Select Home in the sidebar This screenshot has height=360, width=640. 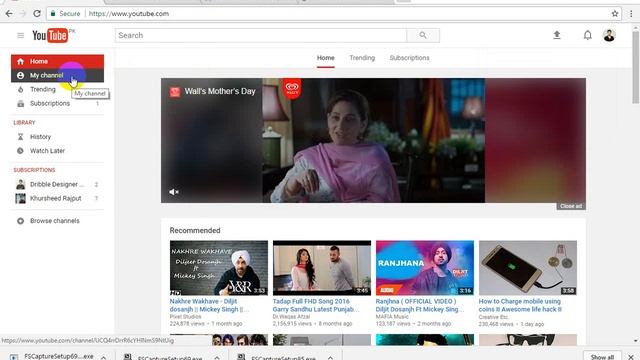coord(58,61)
